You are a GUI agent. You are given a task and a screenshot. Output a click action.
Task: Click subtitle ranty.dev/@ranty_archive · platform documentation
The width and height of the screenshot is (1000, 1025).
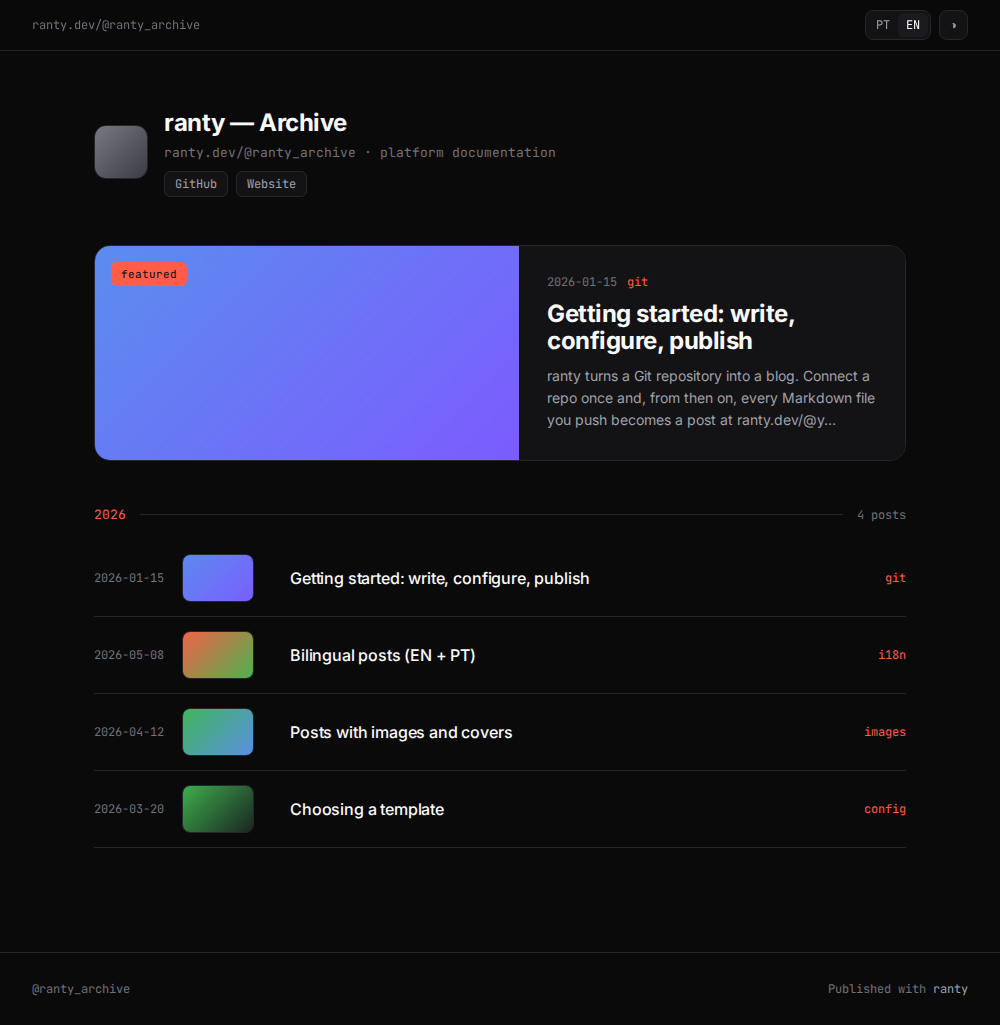click(359, 152)
